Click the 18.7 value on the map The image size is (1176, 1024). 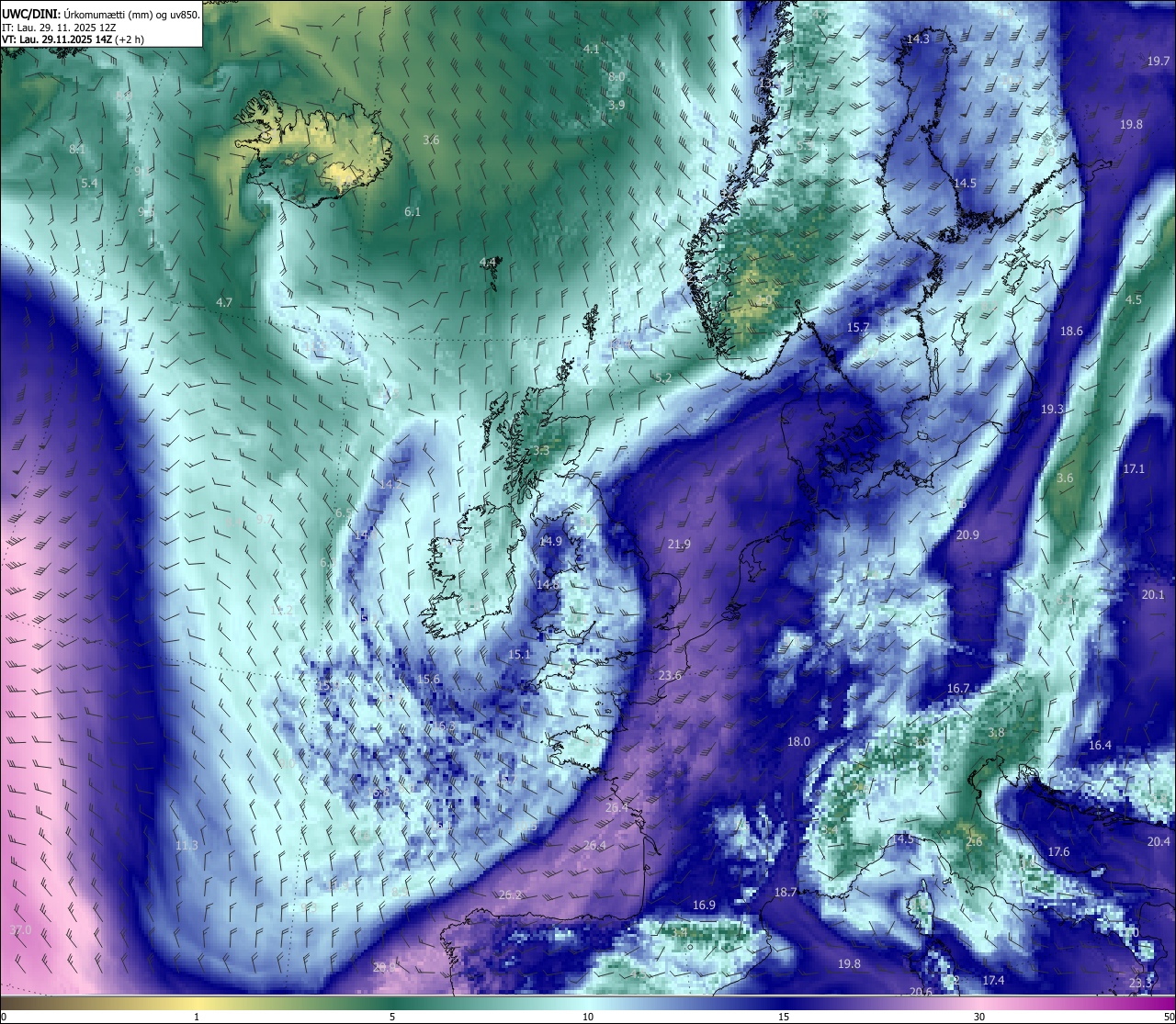pos(786,892)
